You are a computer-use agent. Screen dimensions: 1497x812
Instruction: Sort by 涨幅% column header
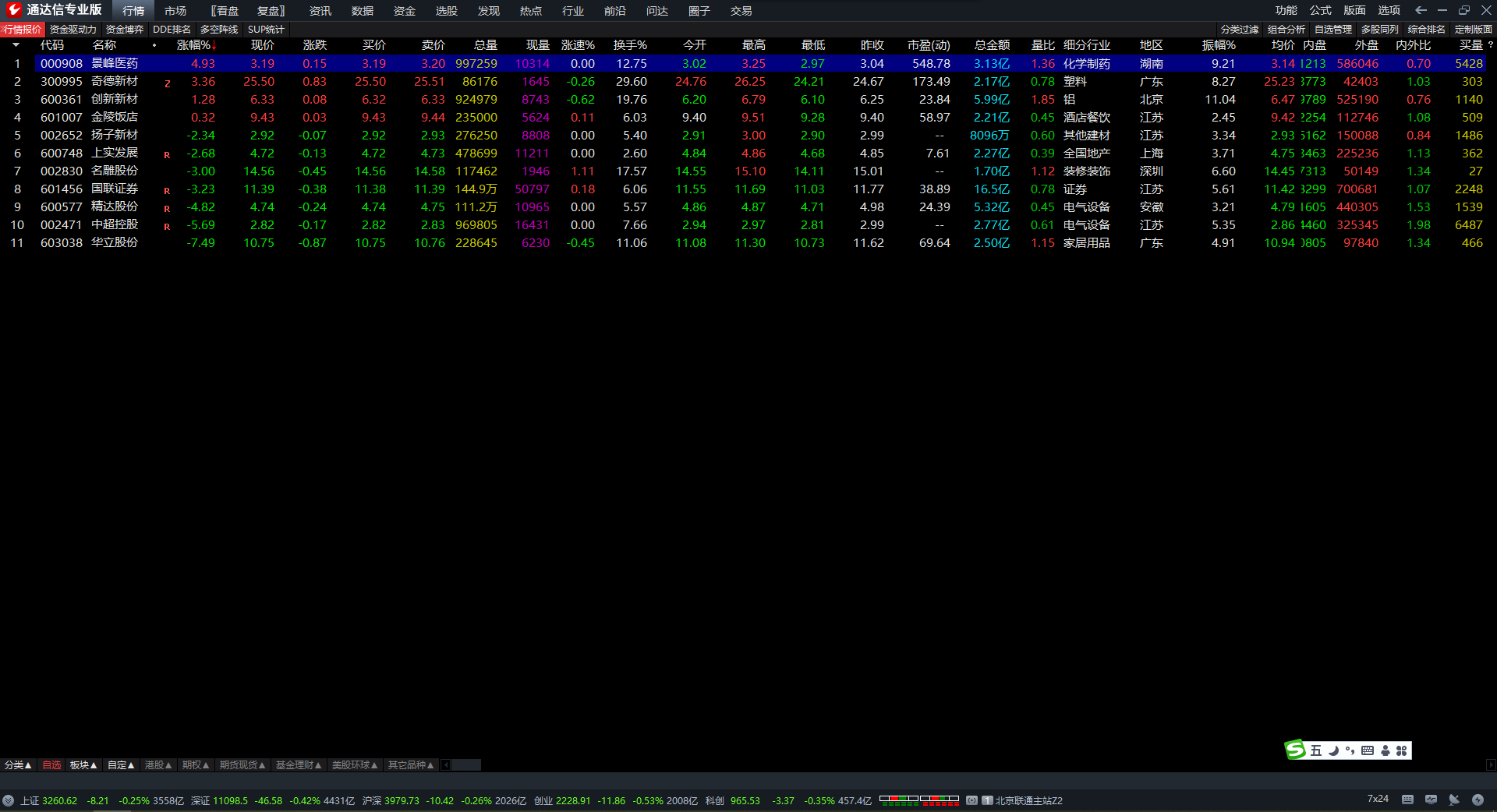(x=196, y=45)
